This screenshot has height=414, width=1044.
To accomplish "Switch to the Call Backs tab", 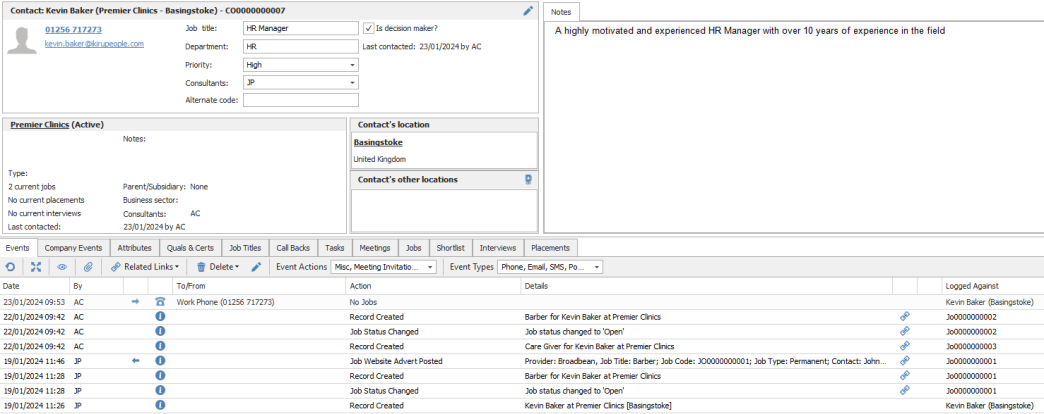I will coord(293,247).
